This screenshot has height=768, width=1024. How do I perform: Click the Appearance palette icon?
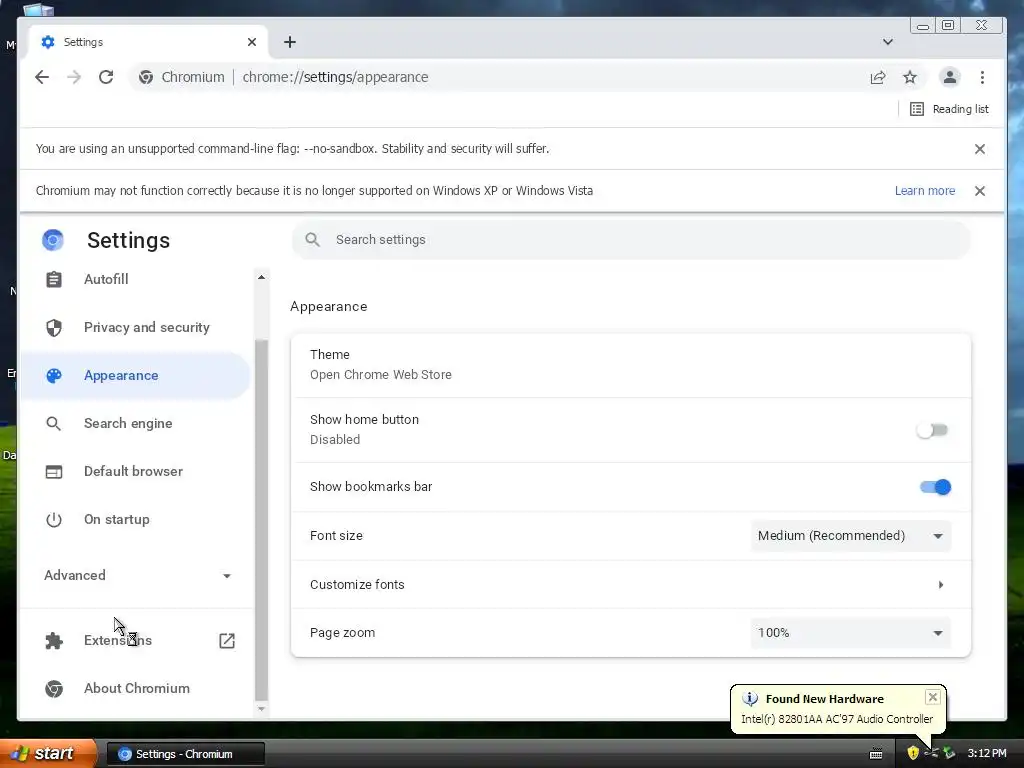(54, 376)
